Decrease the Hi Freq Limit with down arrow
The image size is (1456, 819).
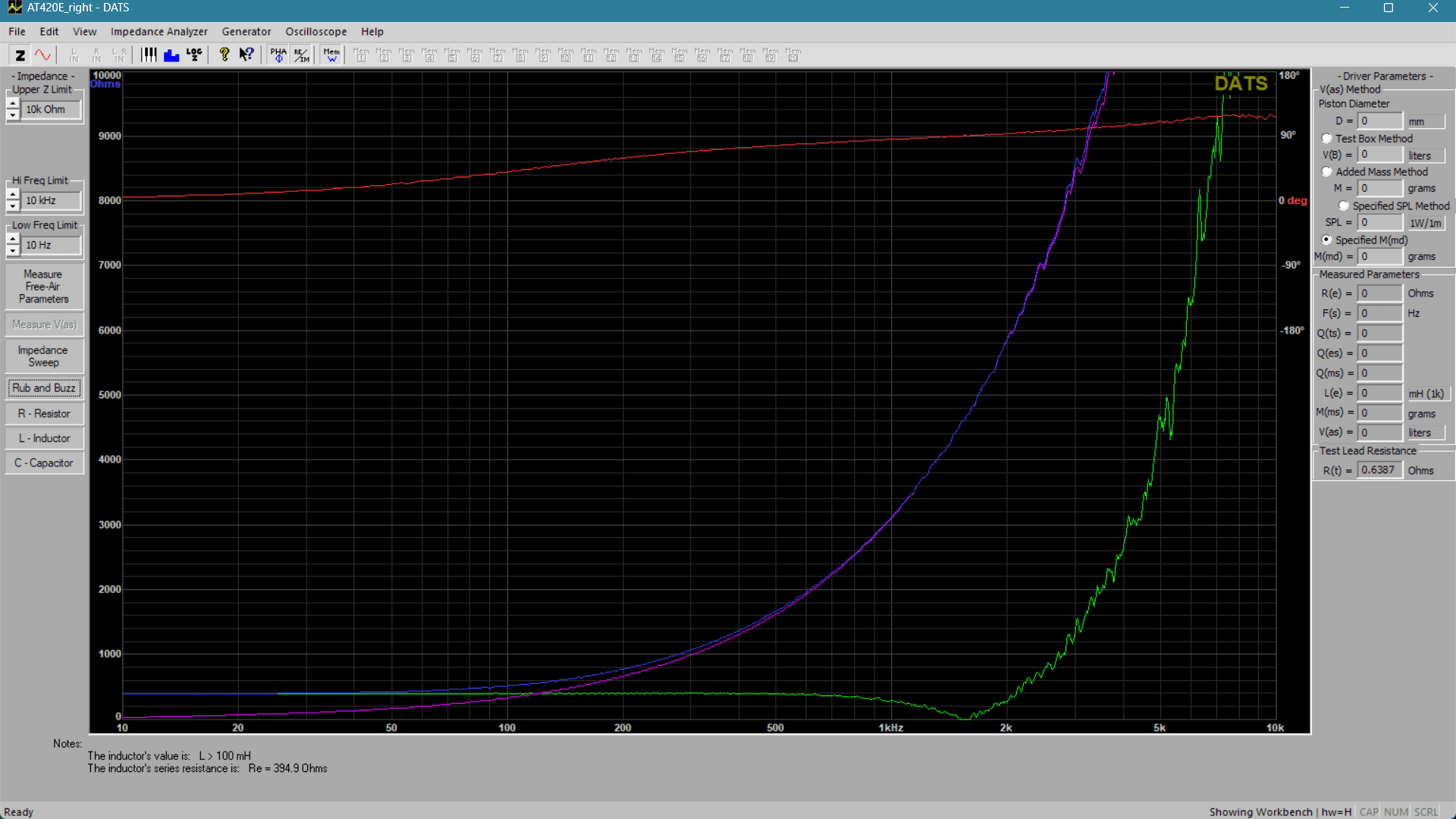click(x=13, y=206)
